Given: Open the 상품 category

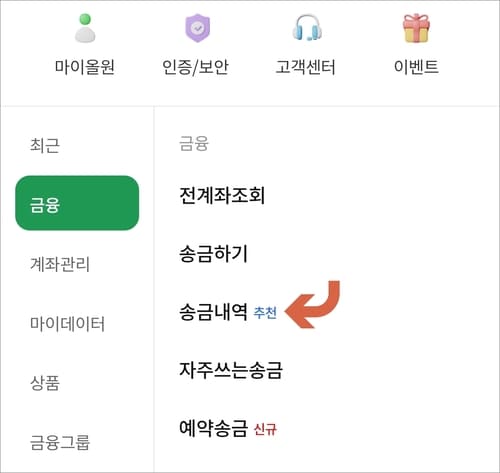Looking at the screenshot, I should [45, 383].
